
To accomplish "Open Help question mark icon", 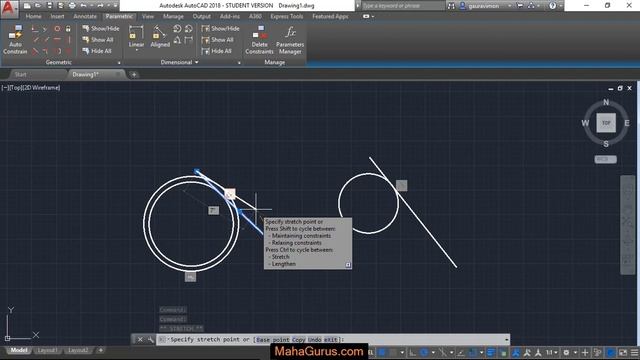I will 552,6.
